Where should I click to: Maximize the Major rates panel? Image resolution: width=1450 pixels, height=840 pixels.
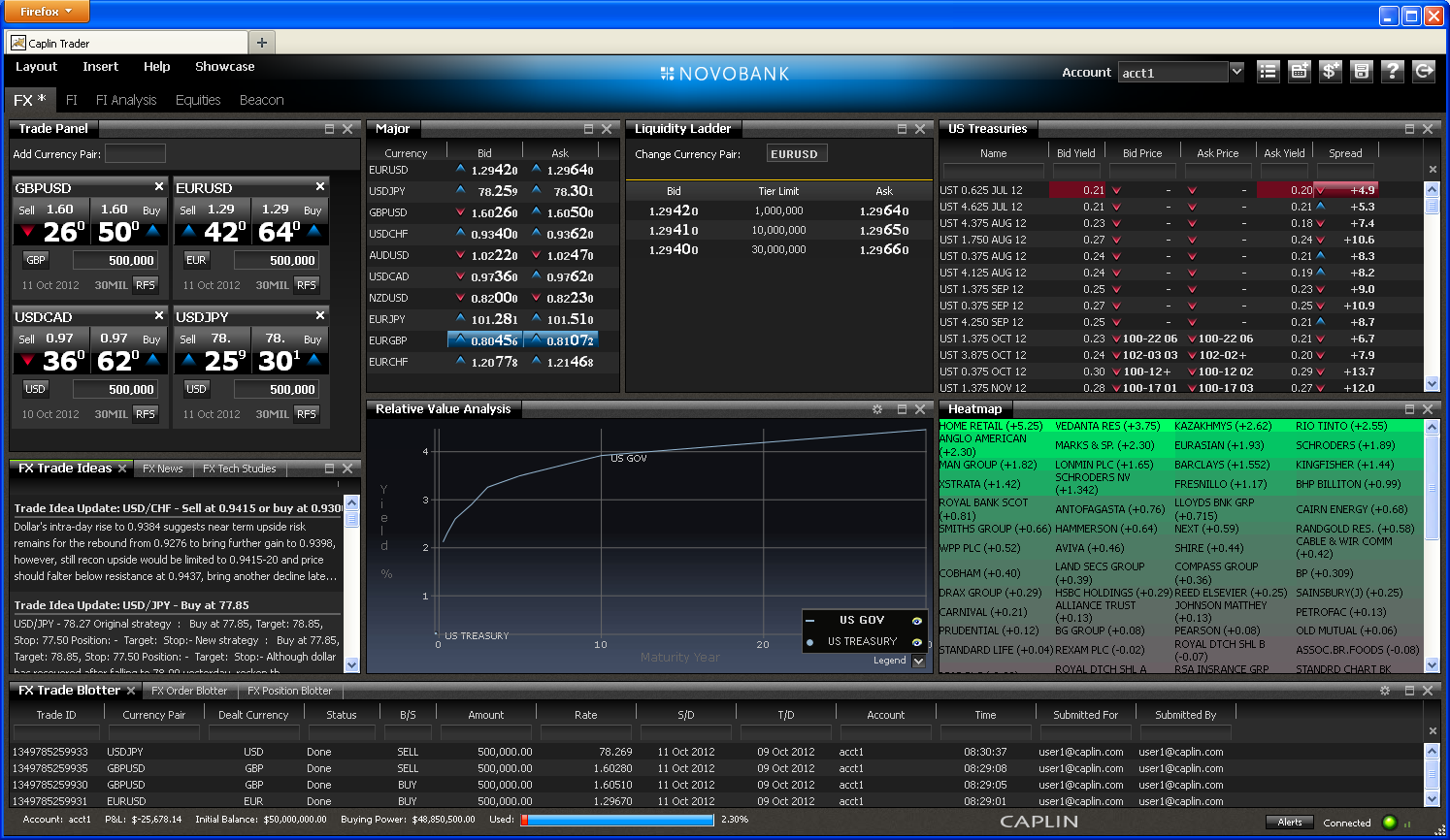(x=588, y=129)
